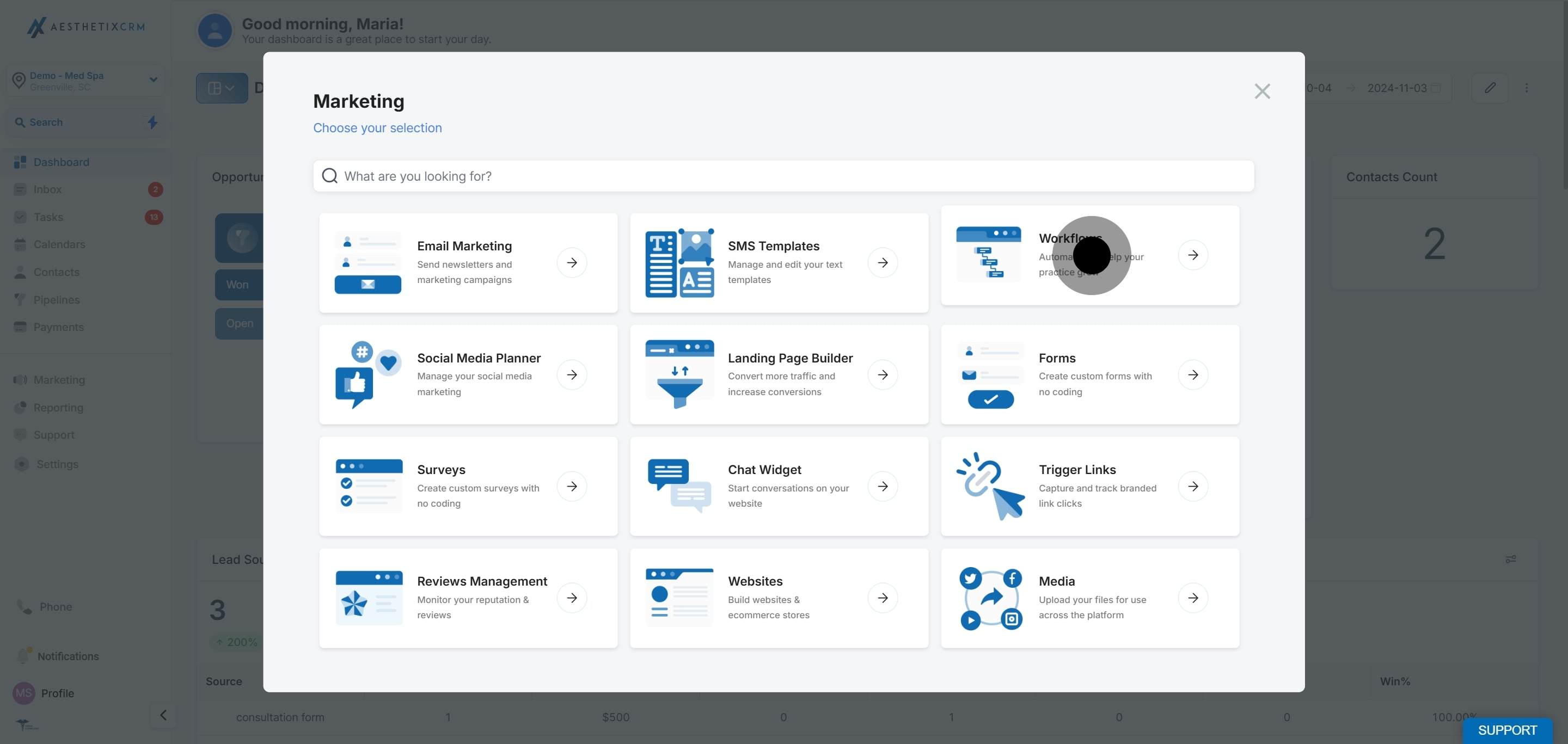Open the Chat Widget arrow button
The width and height of the screenshot is (1568, 744).
[883, 486]
